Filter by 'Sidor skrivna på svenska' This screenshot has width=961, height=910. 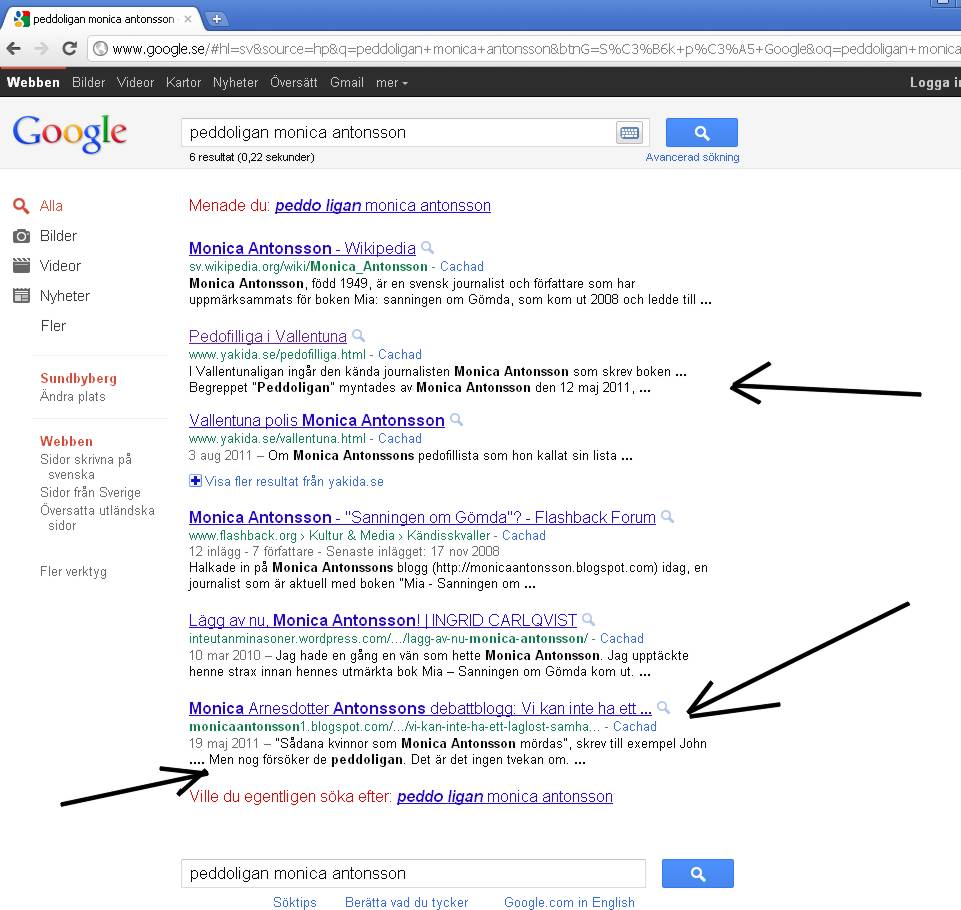tap(86, 467)
